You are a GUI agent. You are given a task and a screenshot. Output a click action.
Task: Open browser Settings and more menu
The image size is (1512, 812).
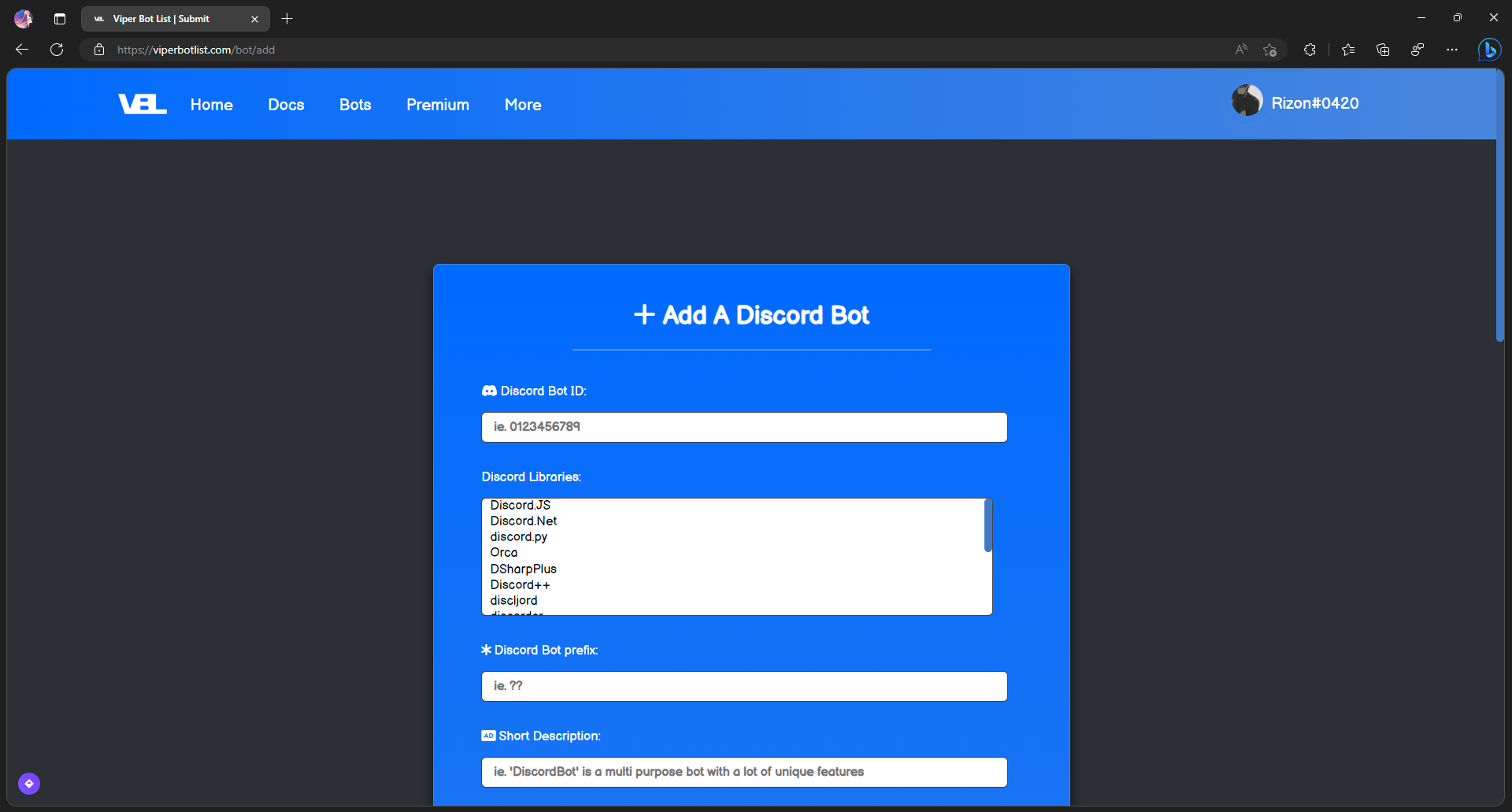coord(1452,50)
